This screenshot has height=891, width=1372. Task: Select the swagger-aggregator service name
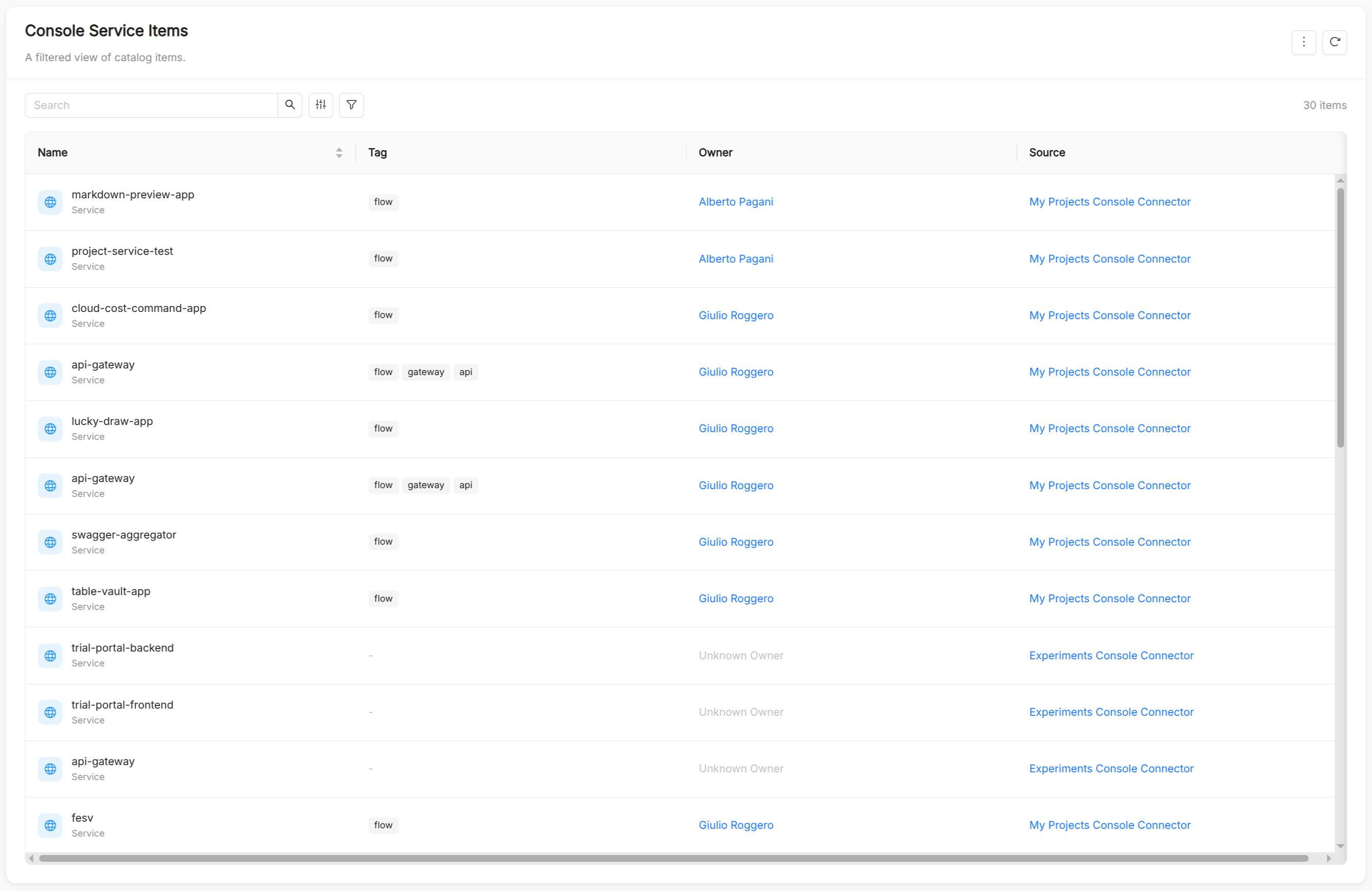[124, 535]
